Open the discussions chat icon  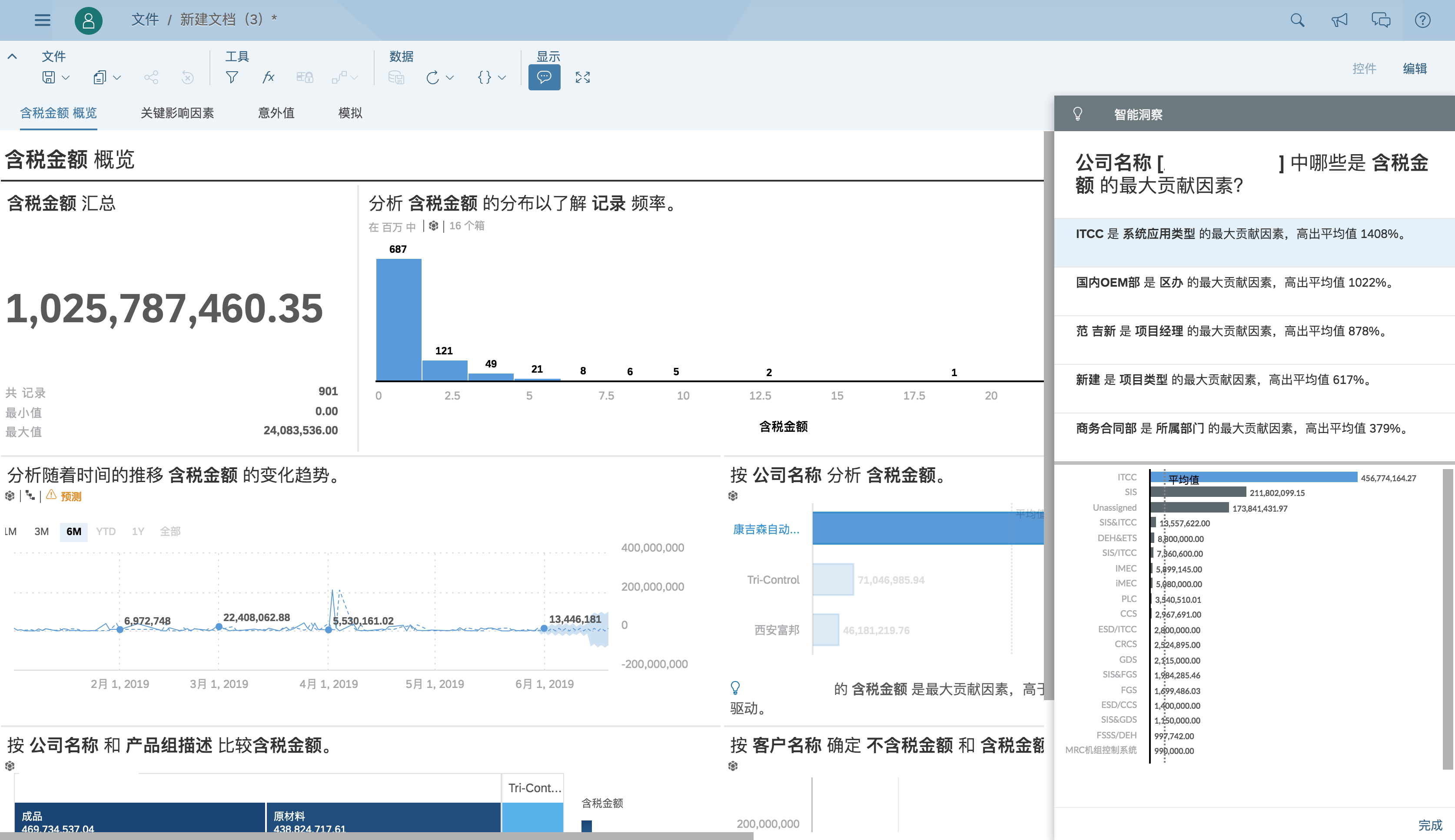click(1381, 20)
